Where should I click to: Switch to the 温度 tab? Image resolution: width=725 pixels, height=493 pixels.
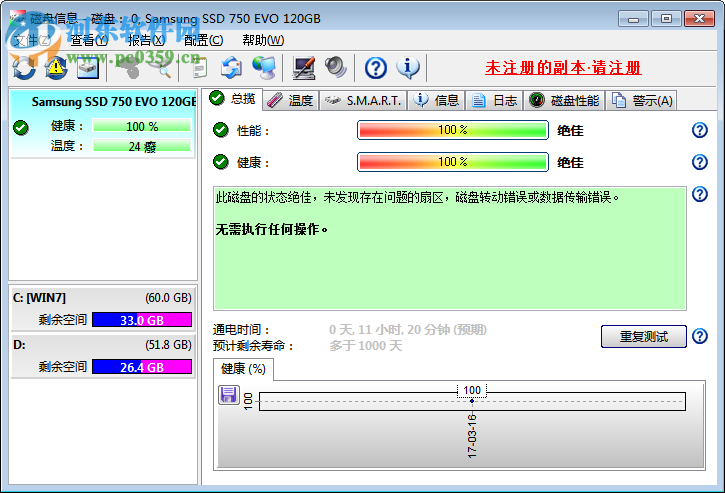(x=290, y=100)
